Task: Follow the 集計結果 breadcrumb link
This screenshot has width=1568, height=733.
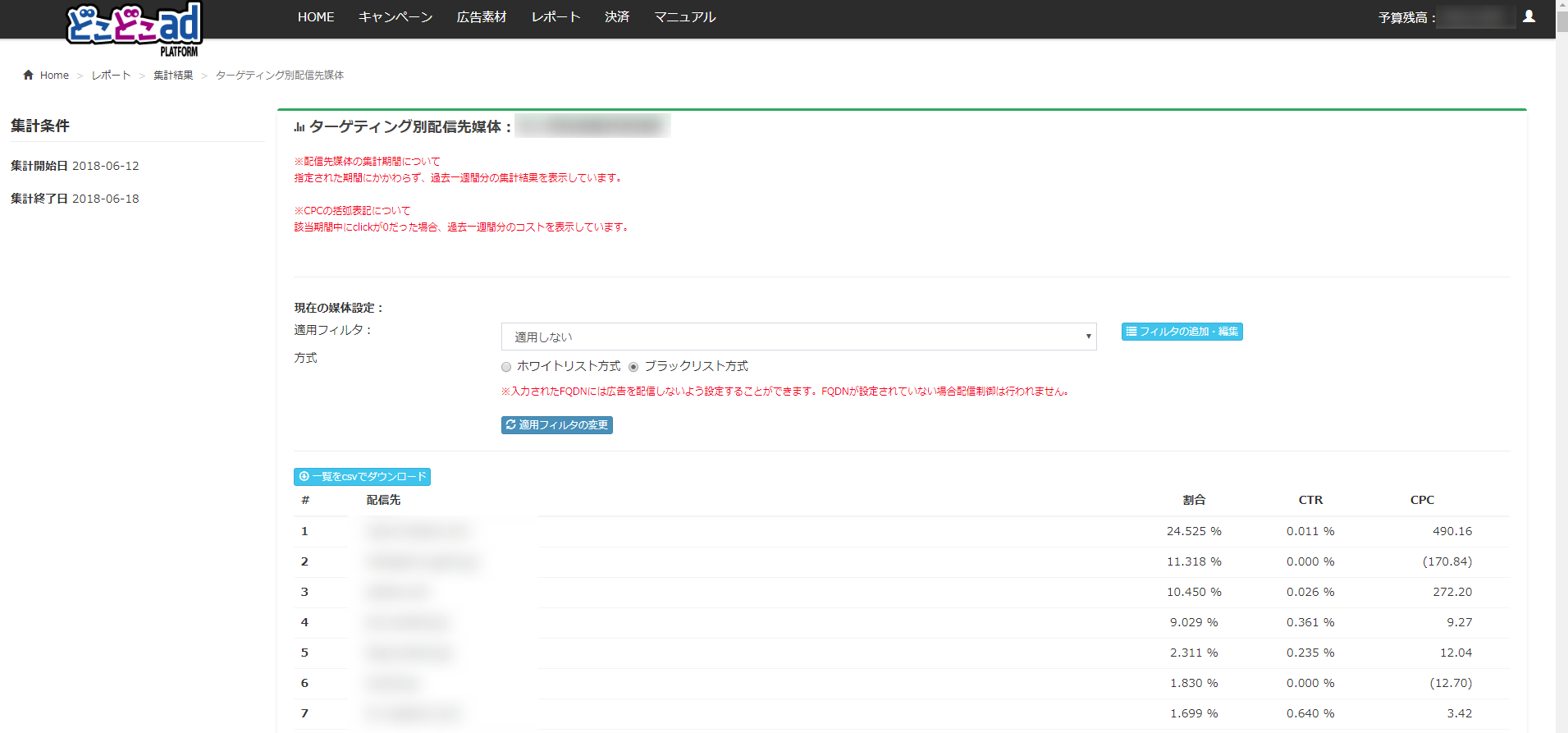Action: [173, 76]
